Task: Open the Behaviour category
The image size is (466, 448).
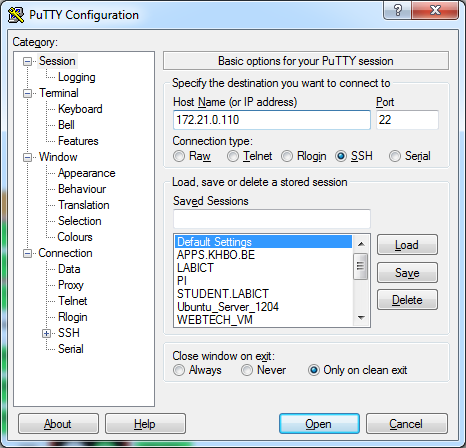Action: 82,189
